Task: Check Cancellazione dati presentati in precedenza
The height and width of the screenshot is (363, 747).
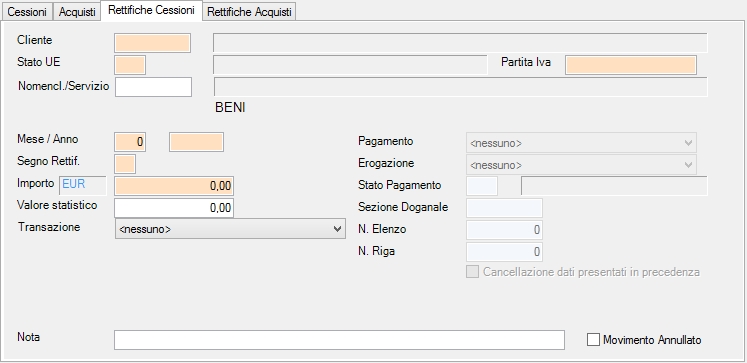Action: click(x=472, y=272)
